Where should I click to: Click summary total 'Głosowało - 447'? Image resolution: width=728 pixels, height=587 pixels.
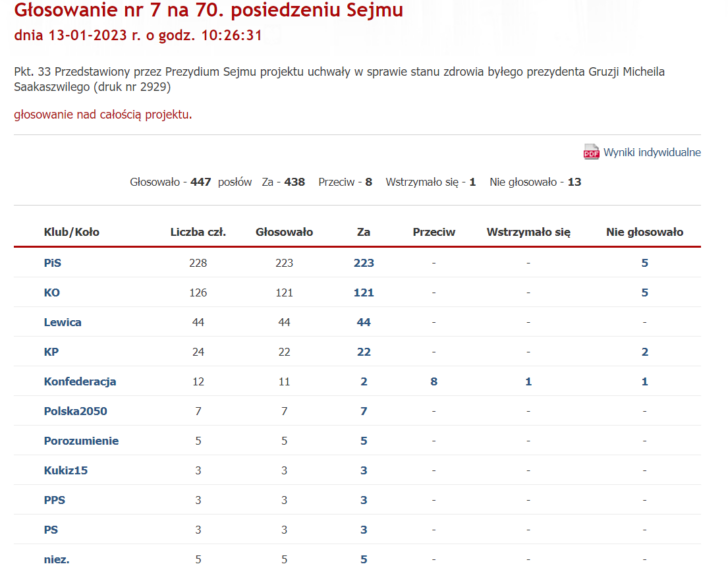point(170,182)
